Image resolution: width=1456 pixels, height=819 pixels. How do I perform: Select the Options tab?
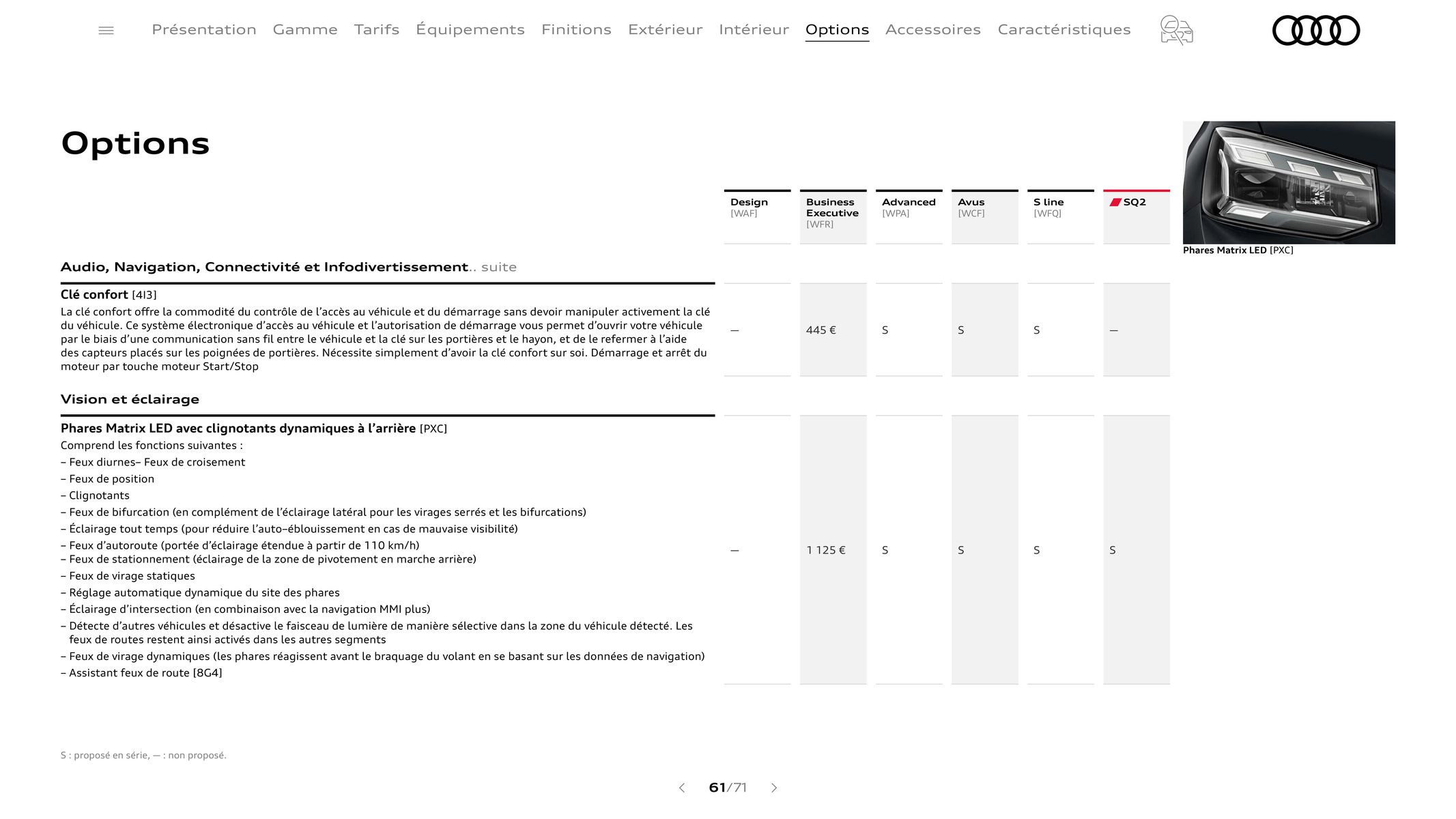point(837,30)
